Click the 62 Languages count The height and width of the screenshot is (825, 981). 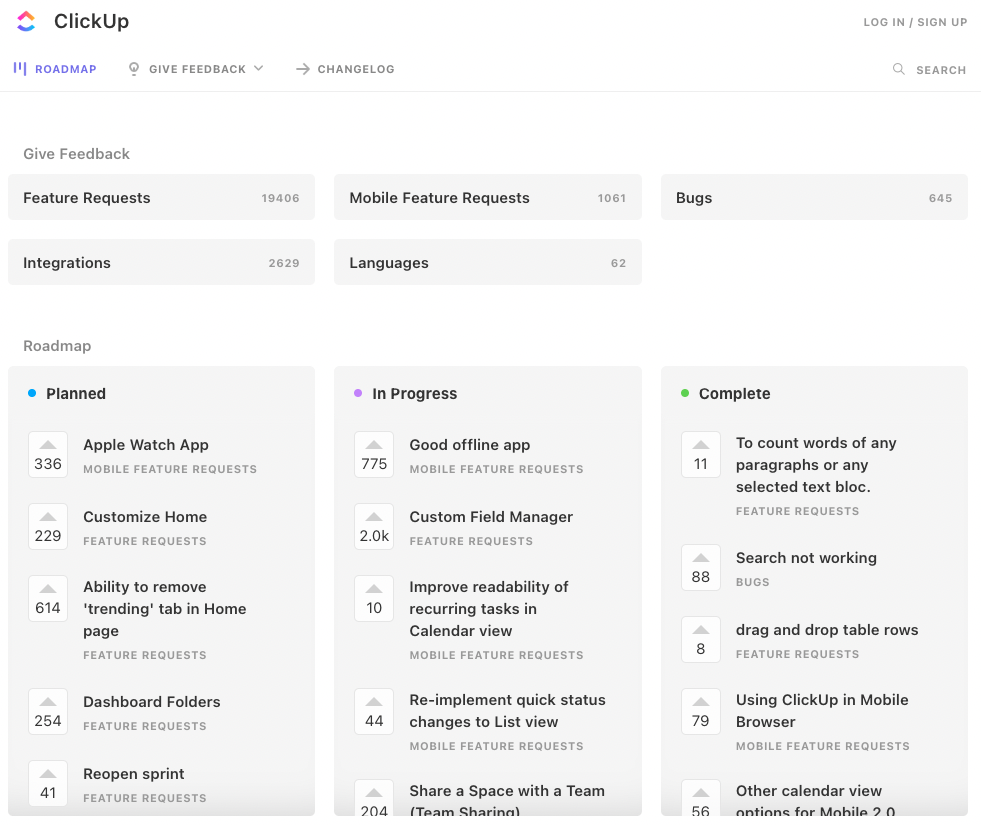click(x=619, y=263)
